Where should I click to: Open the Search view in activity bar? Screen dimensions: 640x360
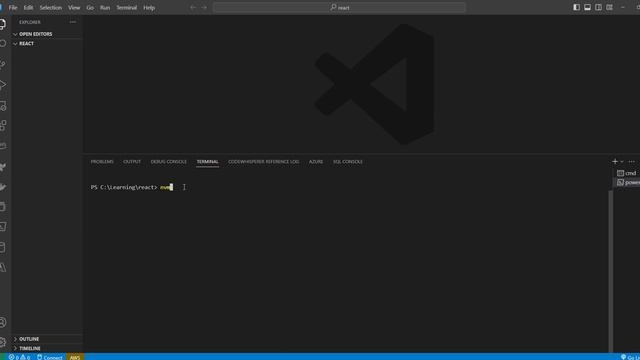2,43
